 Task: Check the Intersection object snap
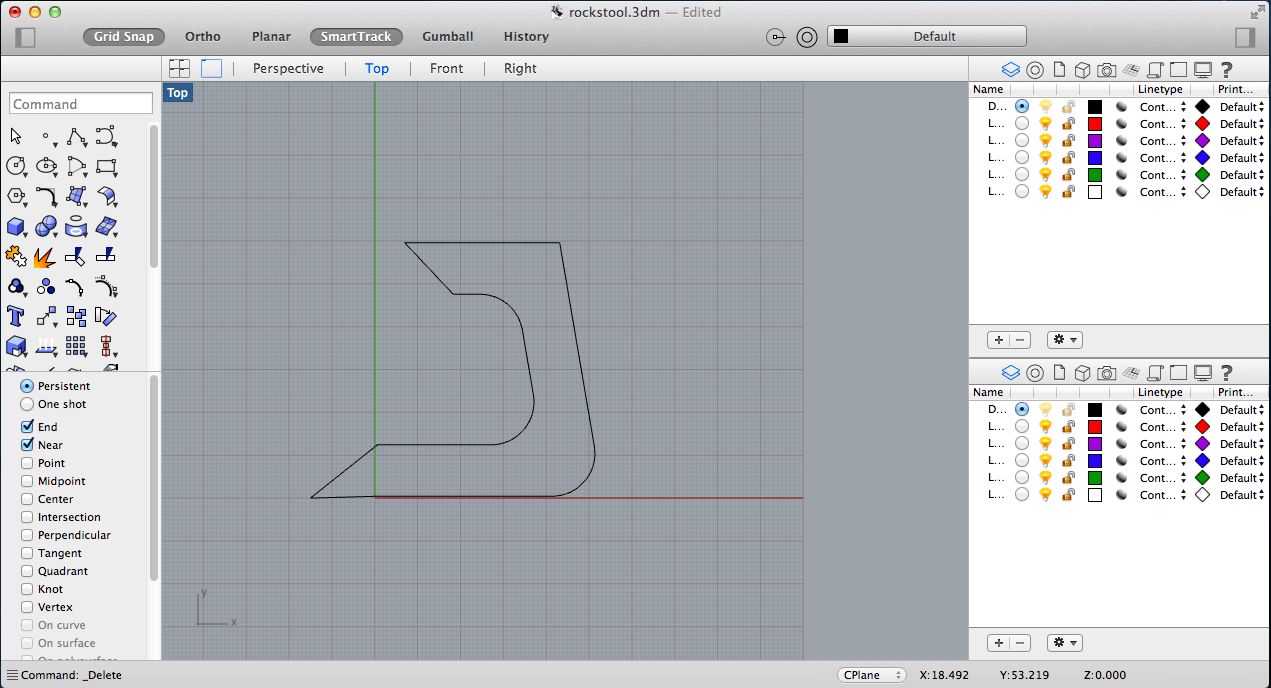click(x=27, y=517)
